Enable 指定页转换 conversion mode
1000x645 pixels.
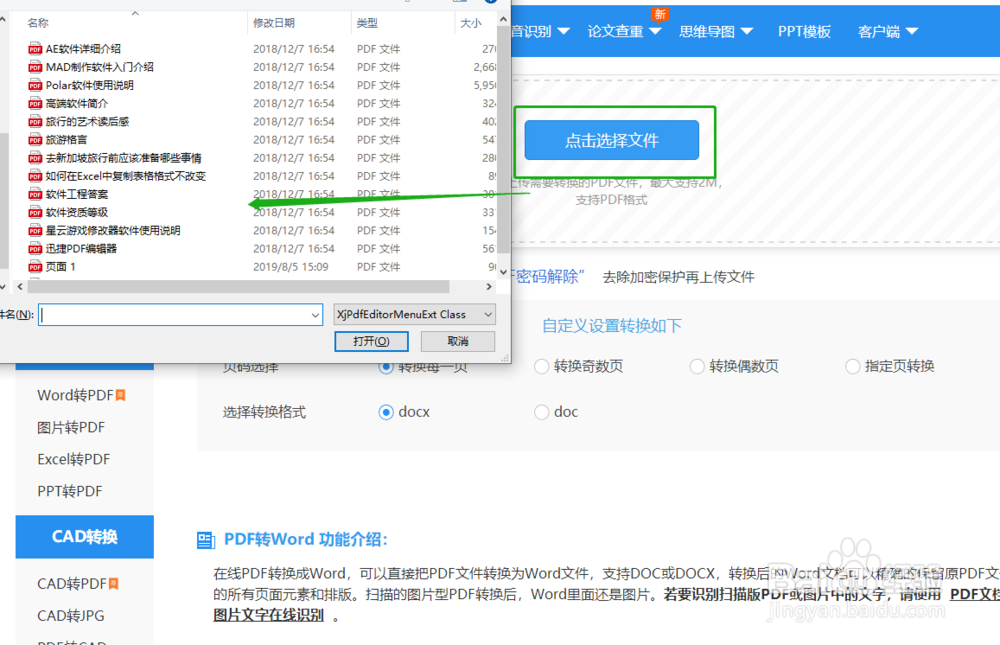852,366
